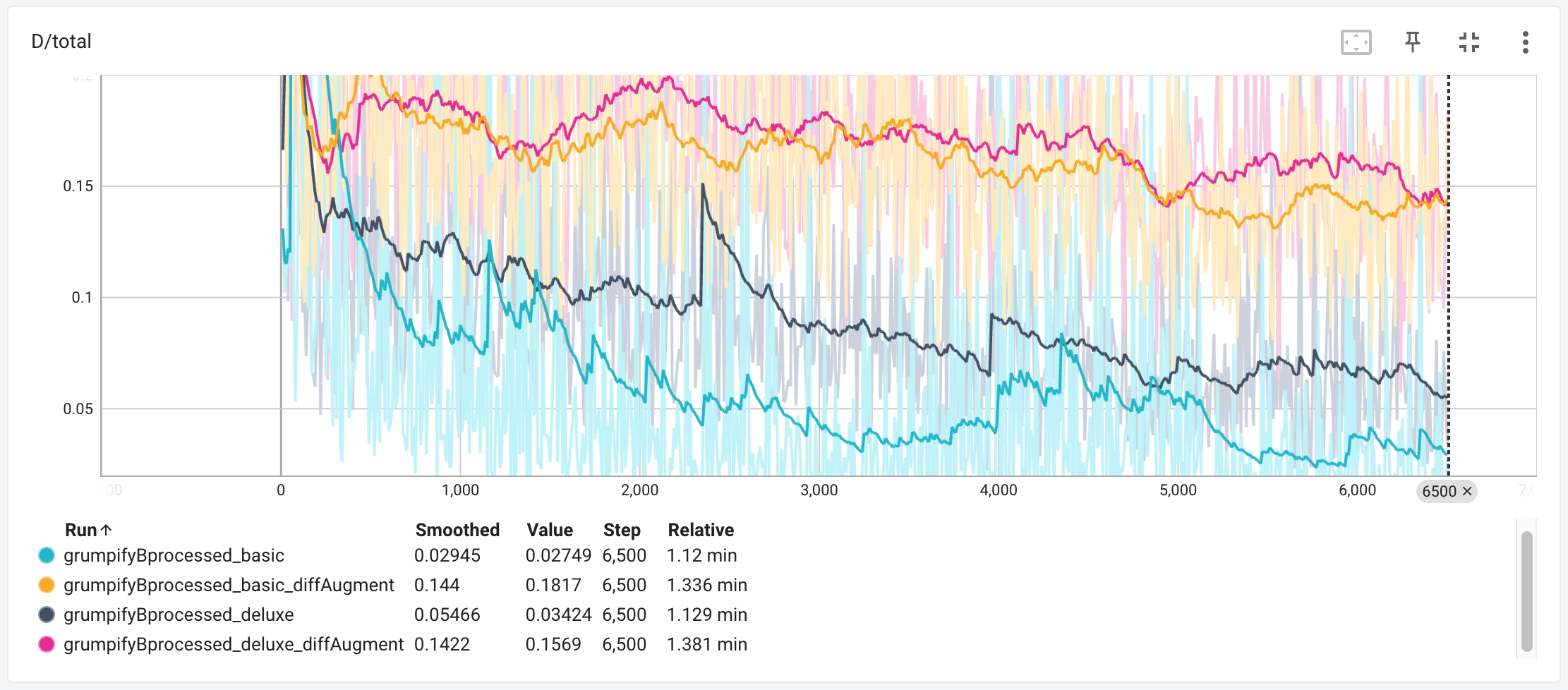Viewport: 1568px width, 690px height.
Task: Sort by the Run column arrow
Action: coord(107,530)
